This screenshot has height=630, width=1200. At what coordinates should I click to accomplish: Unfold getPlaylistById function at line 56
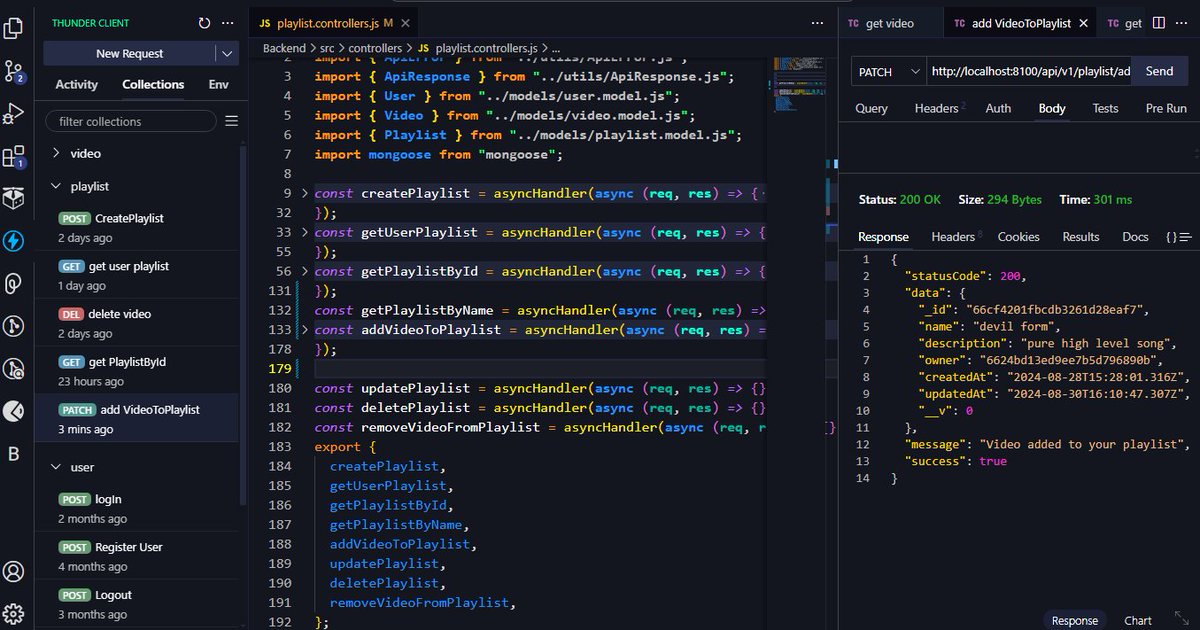click(304, 271)
